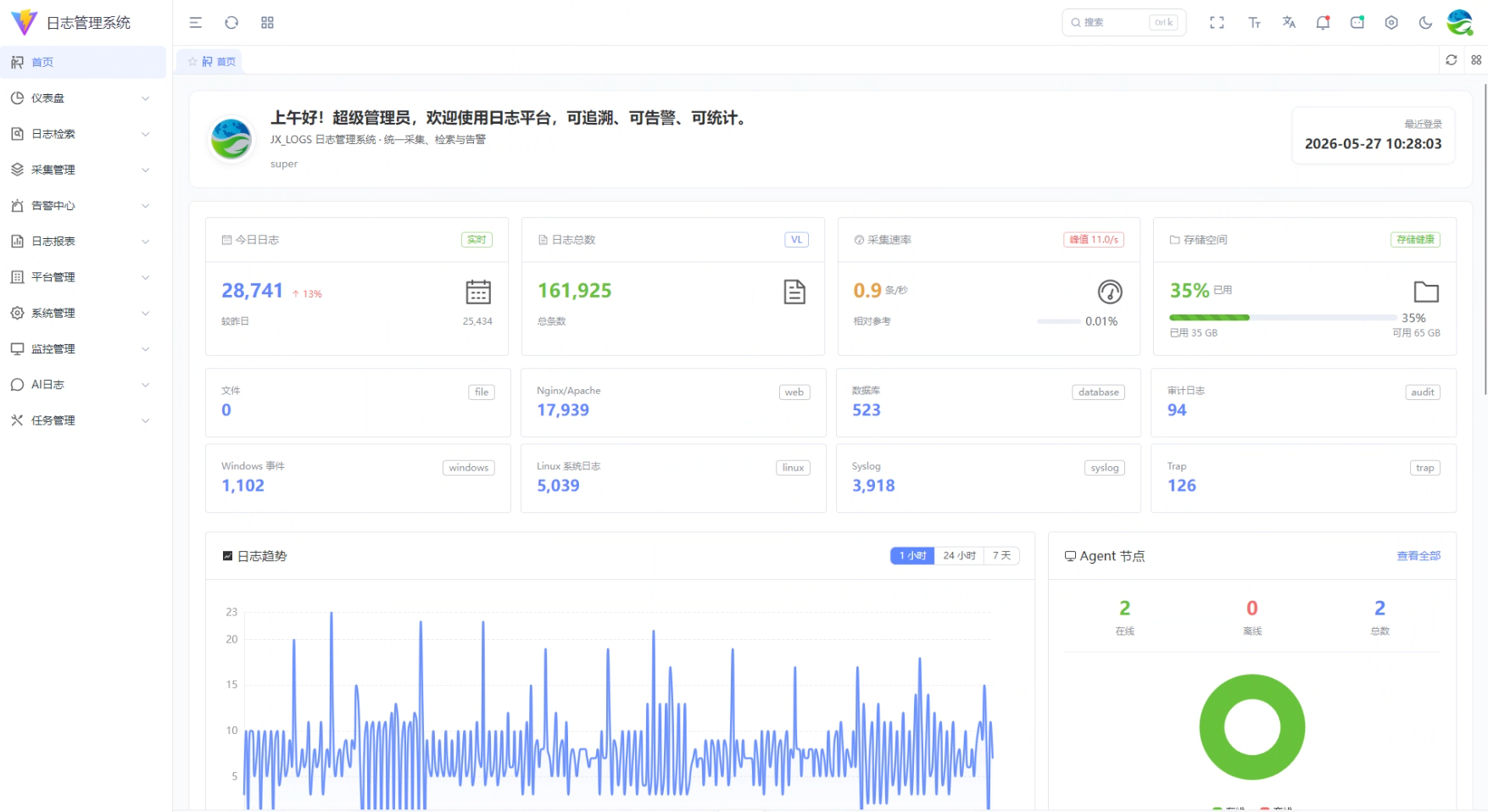Open the language translation icon
Viewport: 1488px width, 812px height.
[1289, 23]
